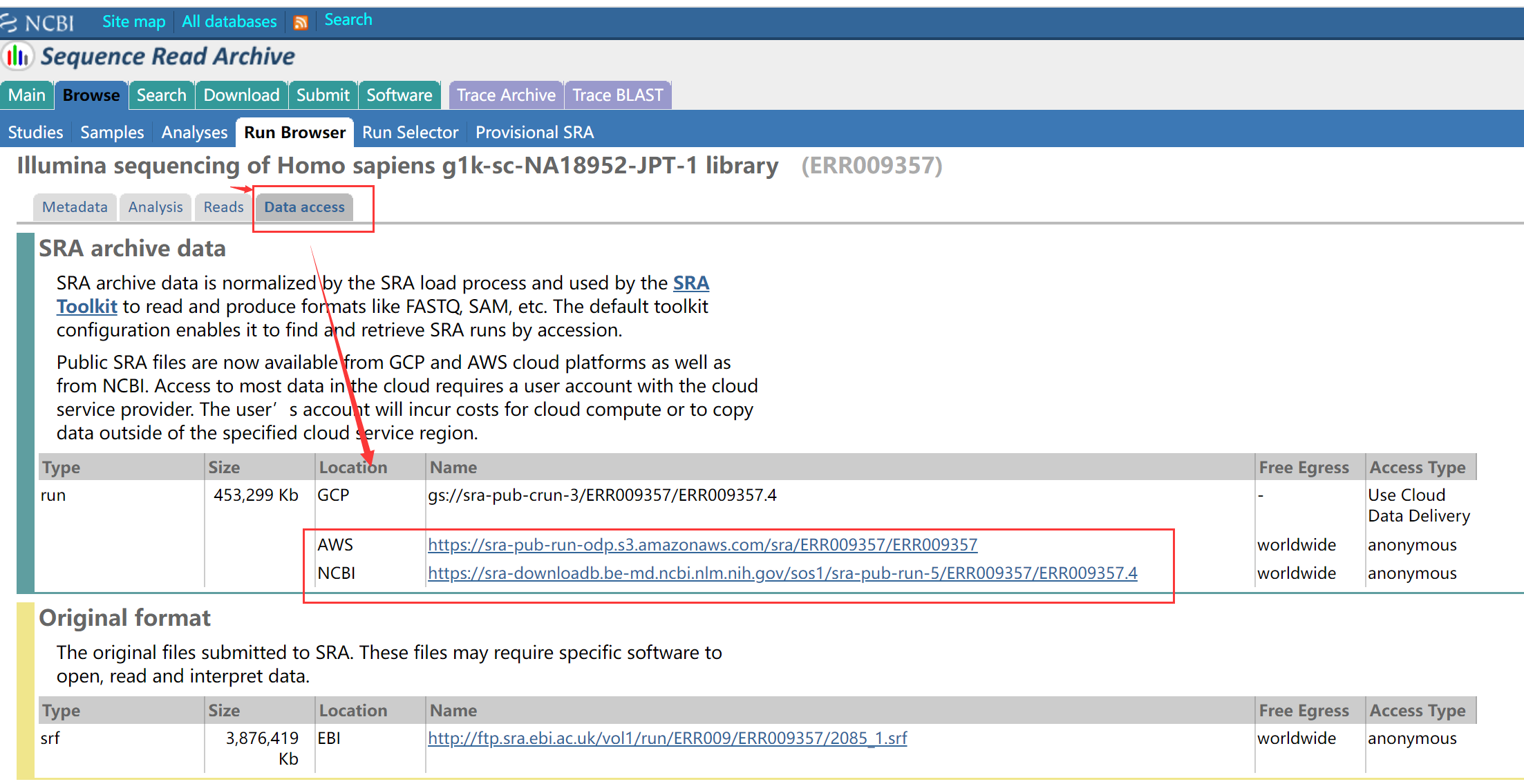
Task: Select the Studies submenu item
Action: click(35, 133)
